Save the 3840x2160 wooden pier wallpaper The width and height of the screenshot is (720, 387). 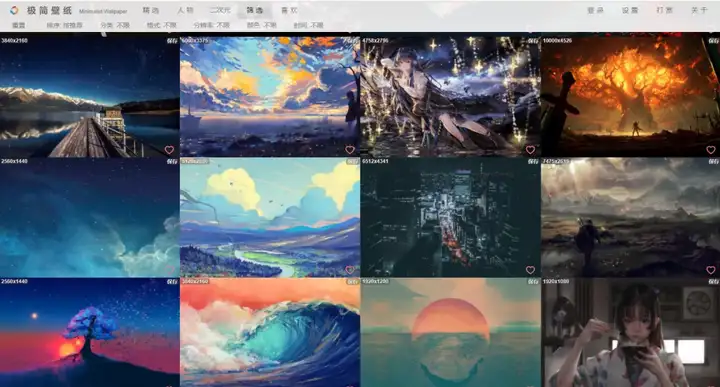(172, 41)
